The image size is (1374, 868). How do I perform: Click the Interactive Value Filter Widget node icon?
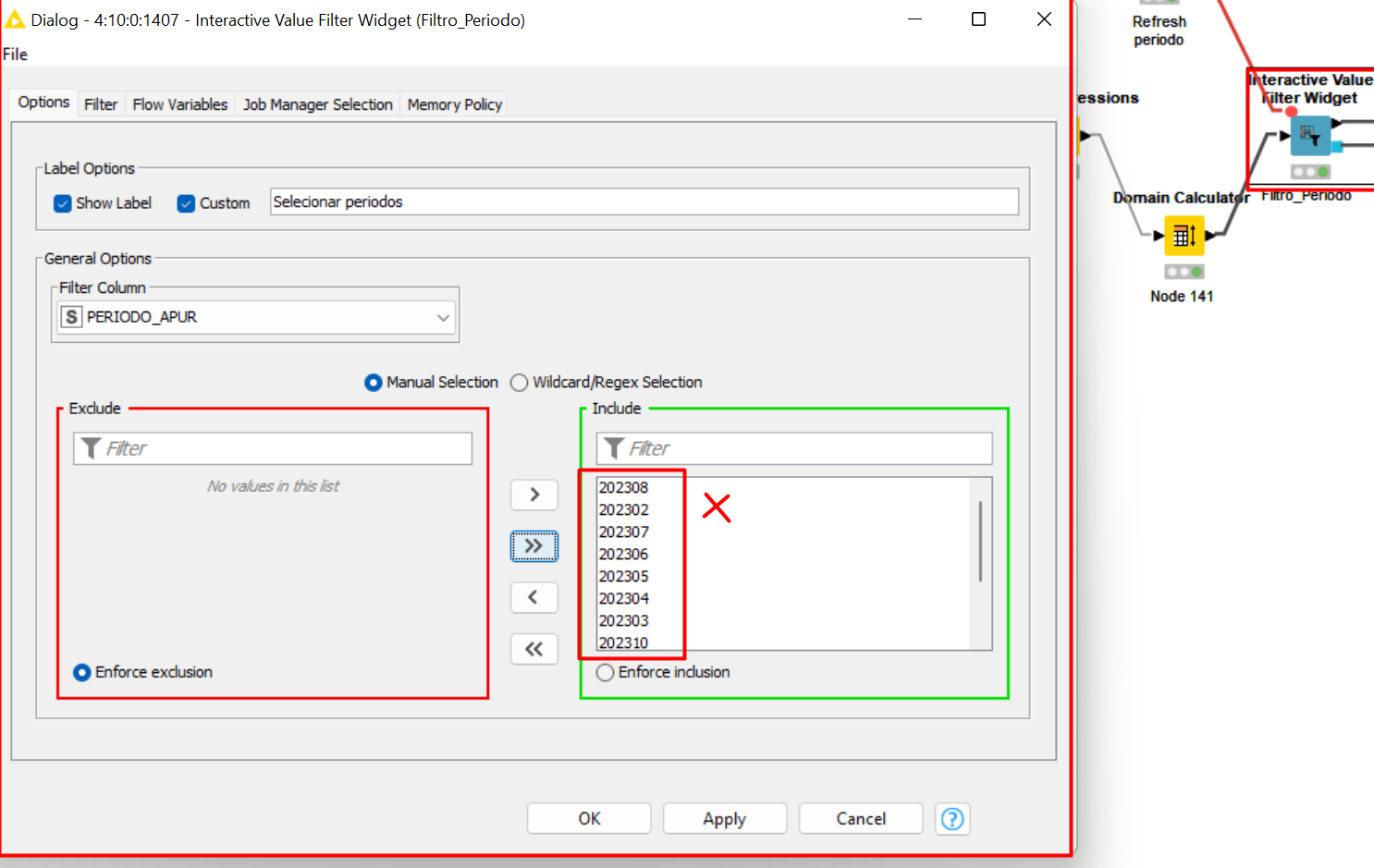(1310, 136)
